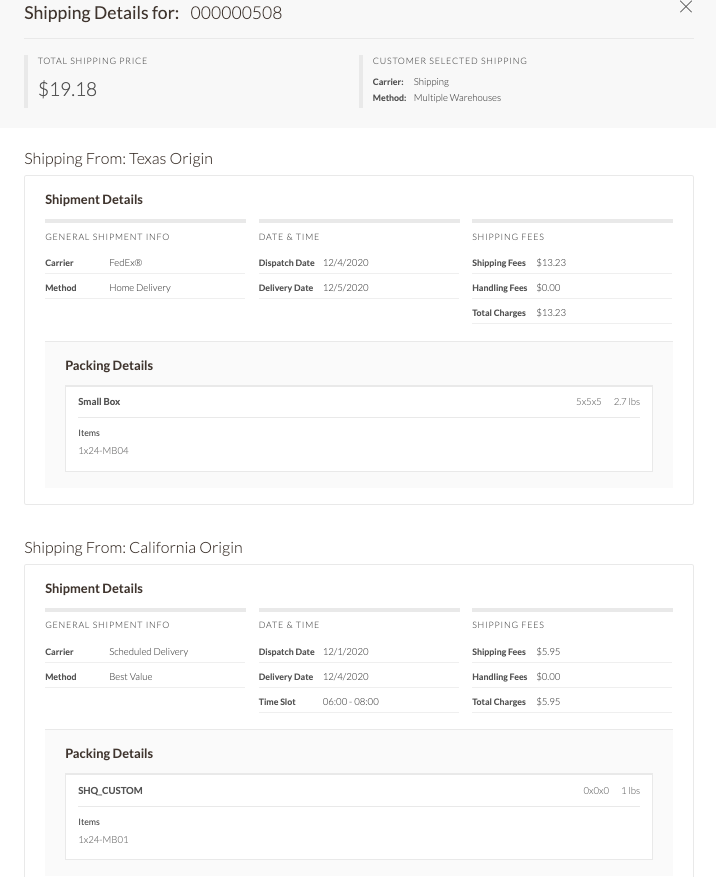Click the 12/1/2020 dispatch date
This screenshot has height=877, width=716.
click(x=345, y=652)
